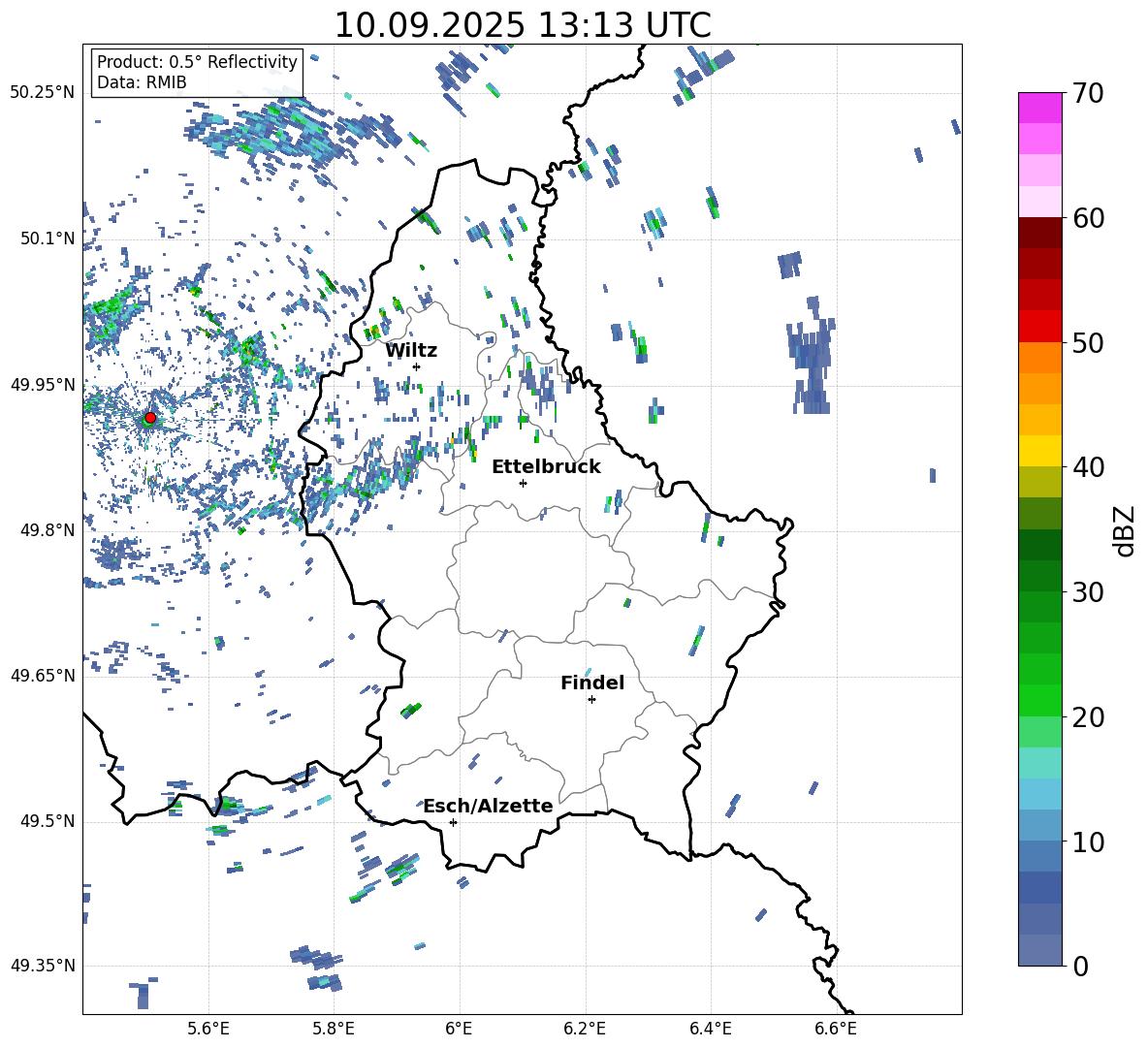Click the Wiltz city label
The image size is (1148, 1048).
(411, 351)
